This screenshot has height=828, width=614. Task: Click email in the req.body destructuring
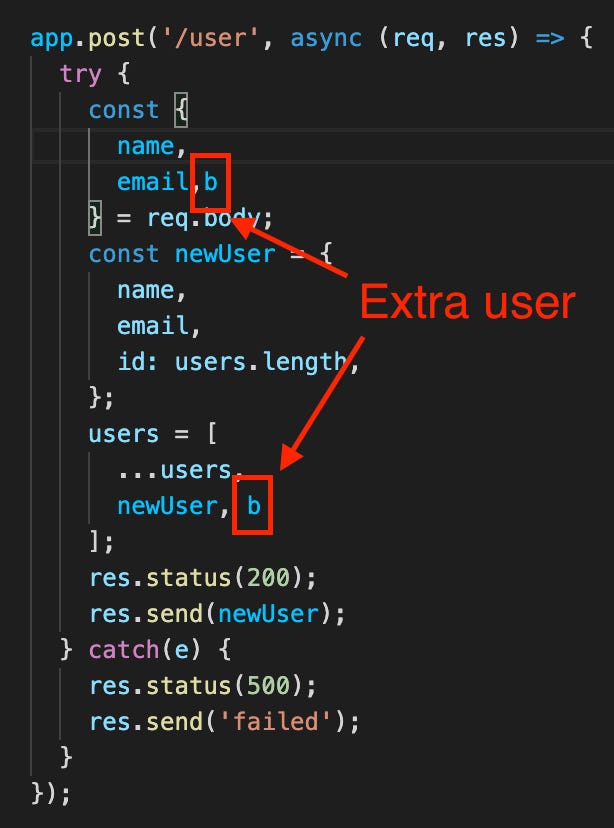click(153, 182)
